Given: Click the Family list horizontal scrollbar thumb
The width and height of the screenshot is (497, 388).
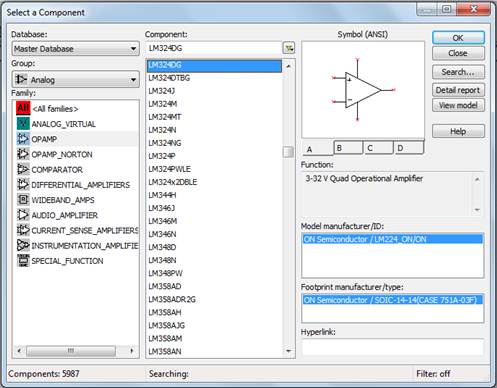Looking at the screenshot, I should pos(71,351).
